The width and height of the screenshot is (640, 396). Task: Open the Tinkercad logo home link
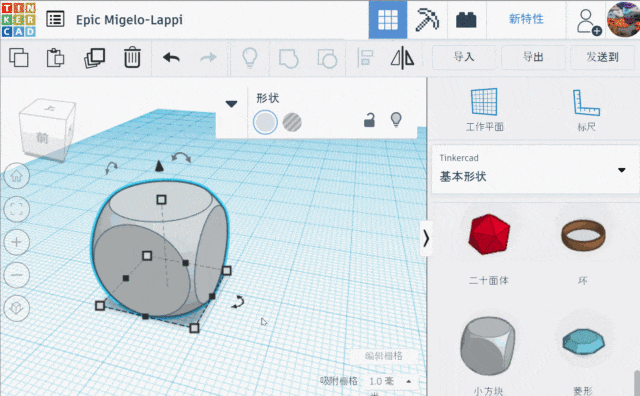click(19, 19)
